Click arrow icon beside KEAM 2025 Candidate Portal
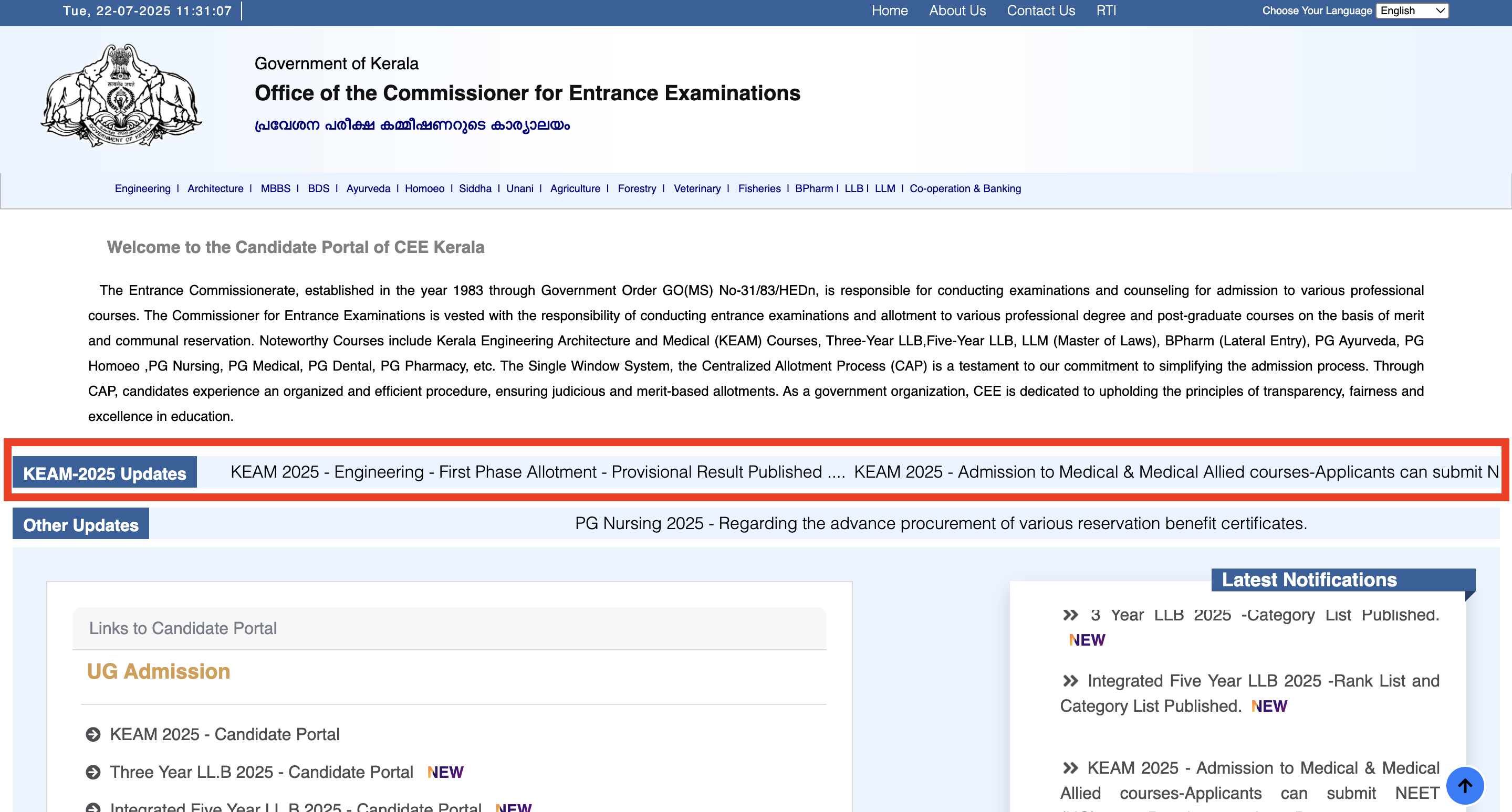 (x=93, y=734)
